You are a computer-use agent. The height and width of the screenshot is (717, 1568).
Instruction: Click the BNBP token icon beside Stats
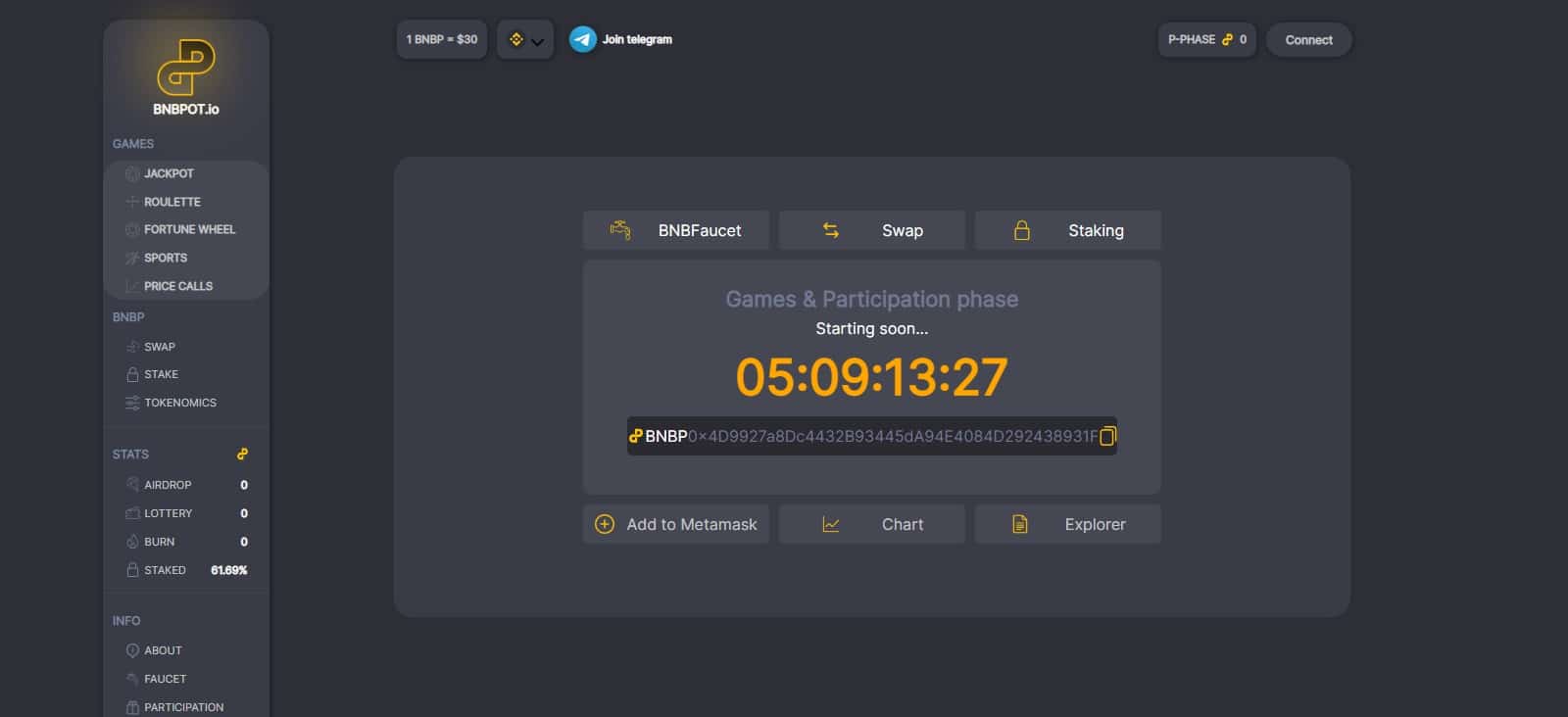tap(242, 454)
